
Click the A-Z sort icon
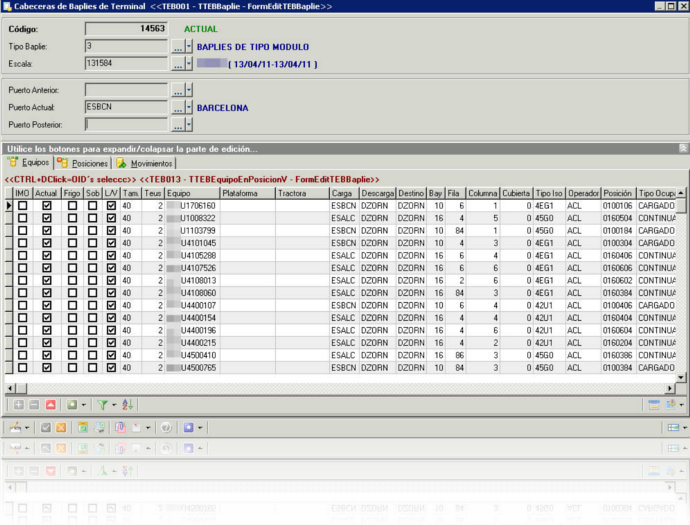[x=127, y=405]
